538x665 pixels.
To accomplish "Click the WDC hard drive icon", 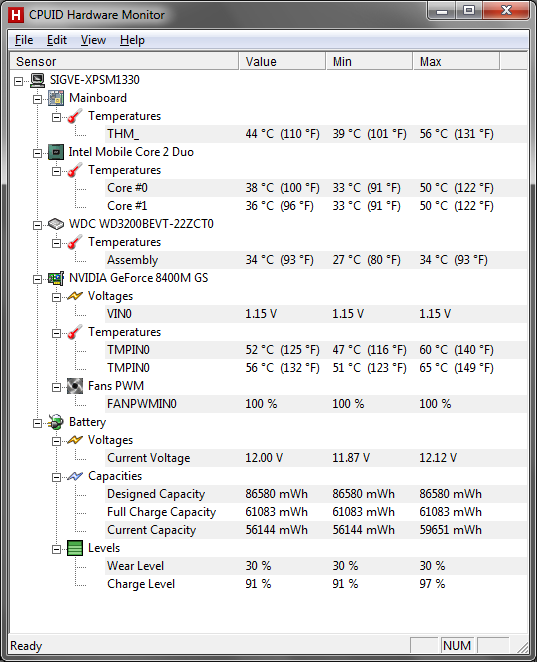I will tap(56, 224).
